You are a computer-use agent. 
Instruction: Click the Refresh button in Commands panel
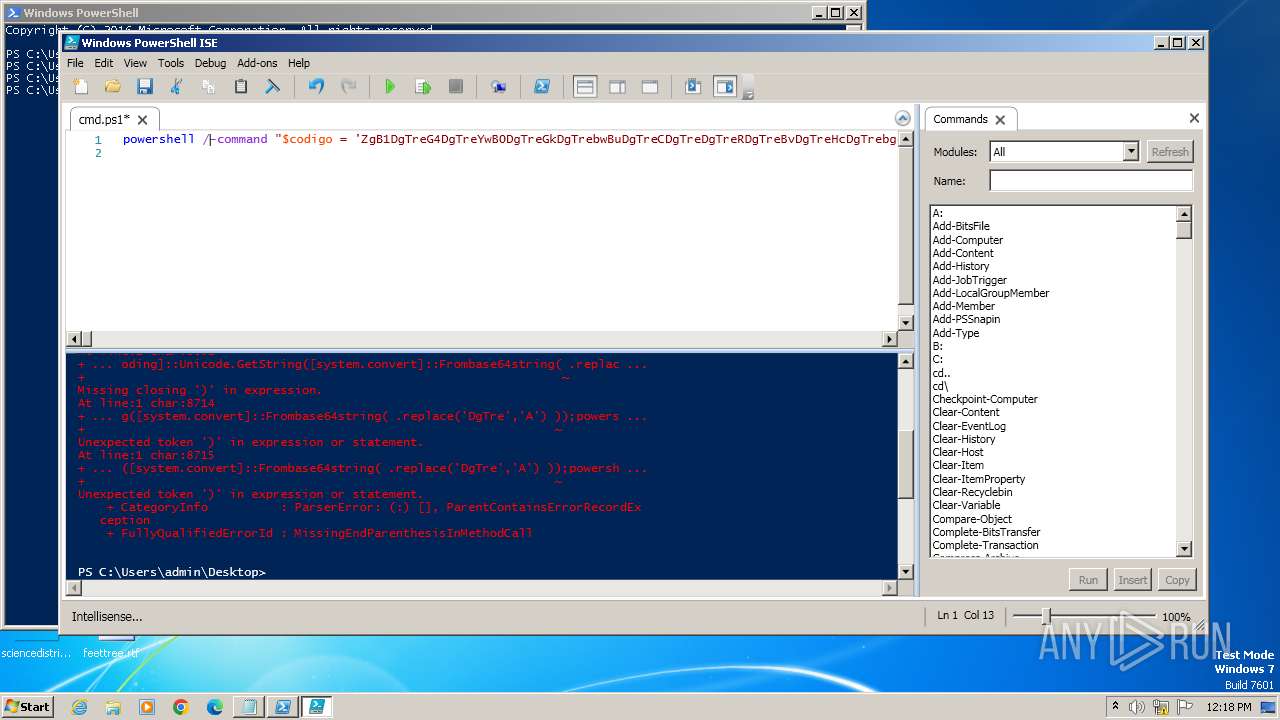pos(1170,152)
